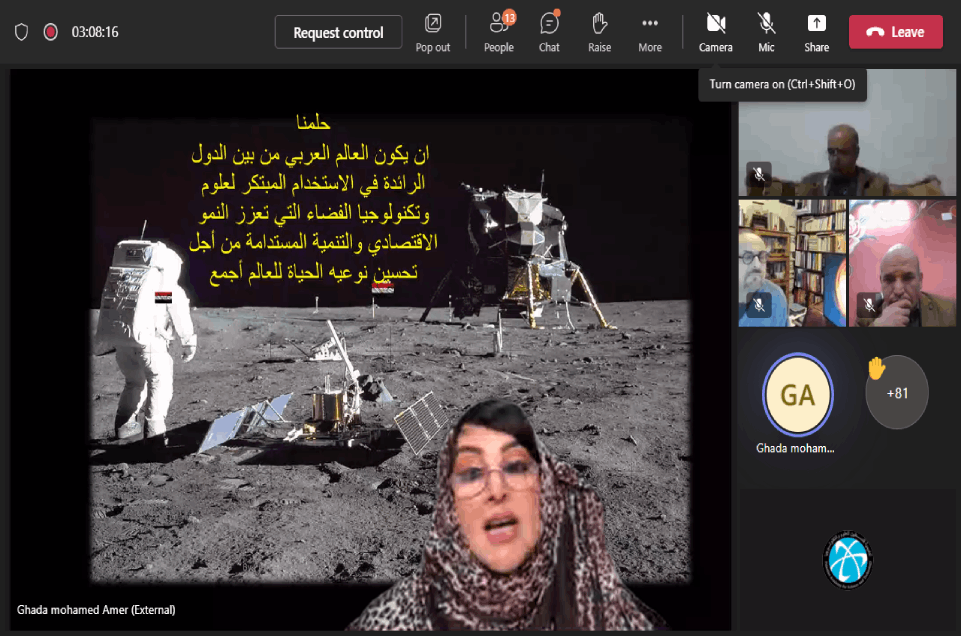Screen dimensions: 961x636
Task: Open the People panel
Action: click(x=499, y=32)
